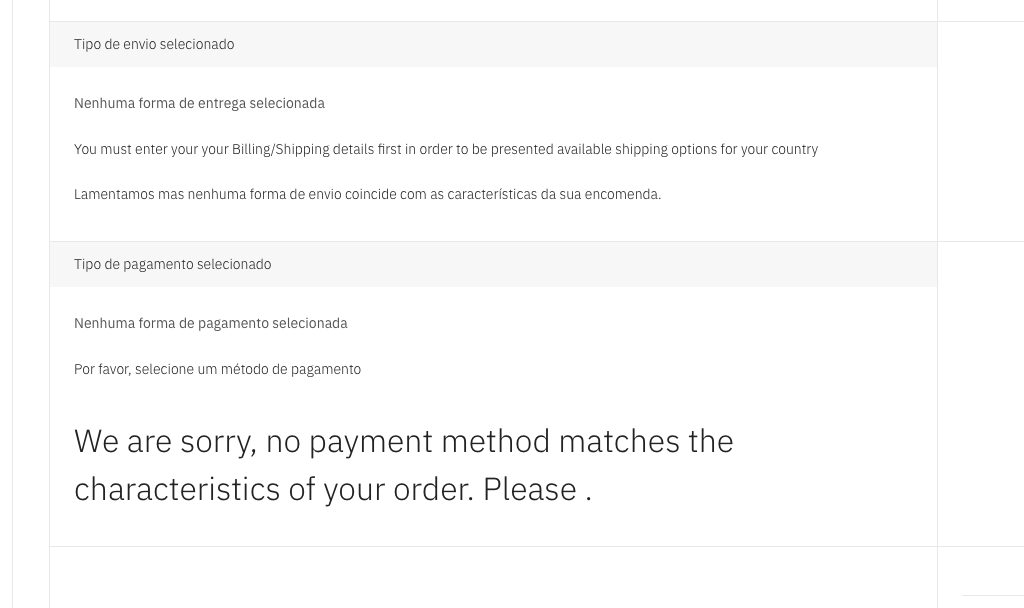Click the "Tipo de pagamento selecionado" section header
1024x608 pixels.
(x=172, y=264)
